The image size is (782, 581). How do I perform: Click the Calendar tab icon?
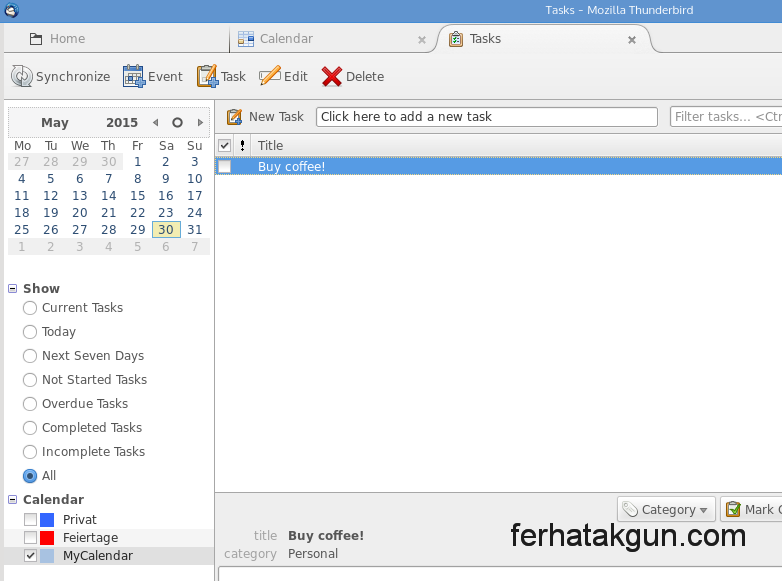tap(246, 39)
